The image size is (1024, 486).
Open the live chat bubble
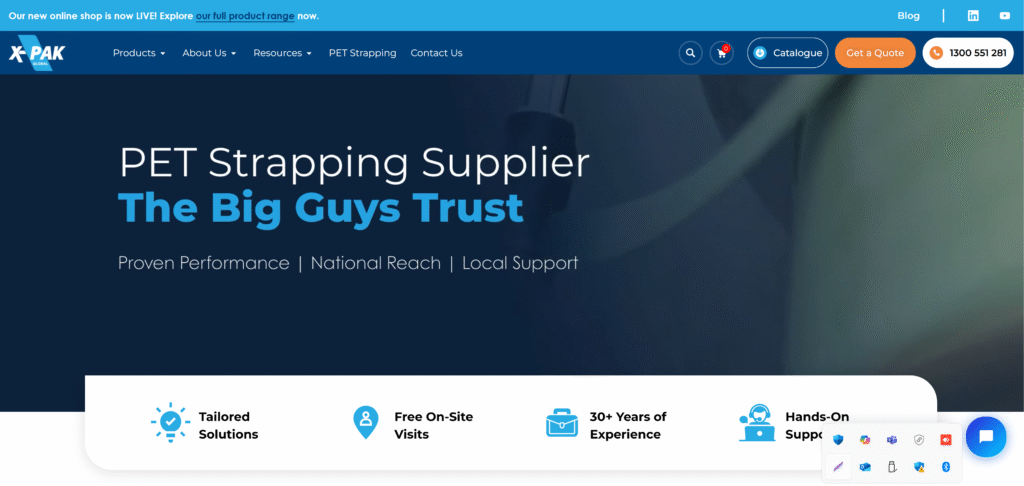pos(986,436)
